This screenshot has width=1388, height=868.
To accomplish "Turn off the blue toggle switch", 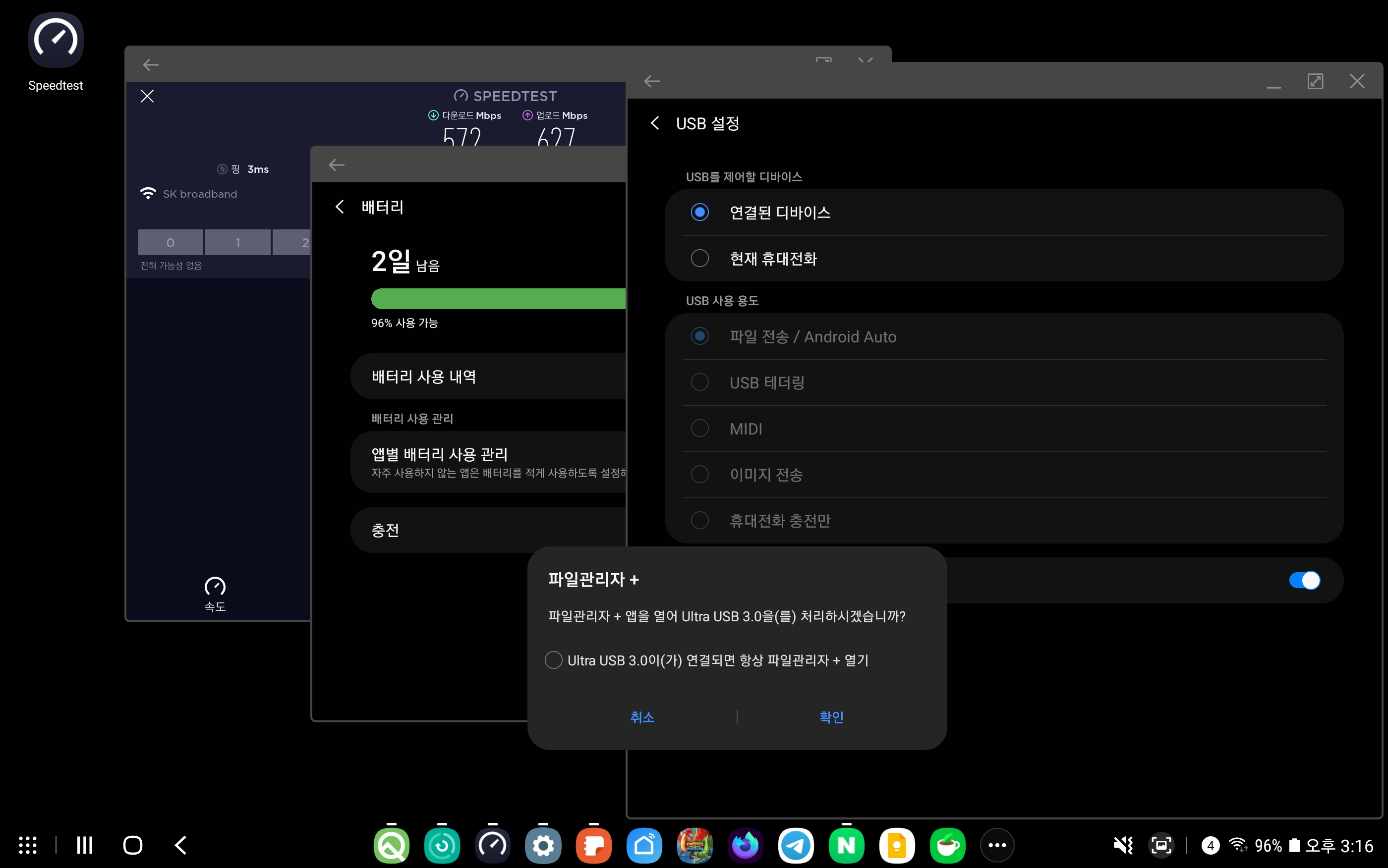I will click(x=1304, y=580).
